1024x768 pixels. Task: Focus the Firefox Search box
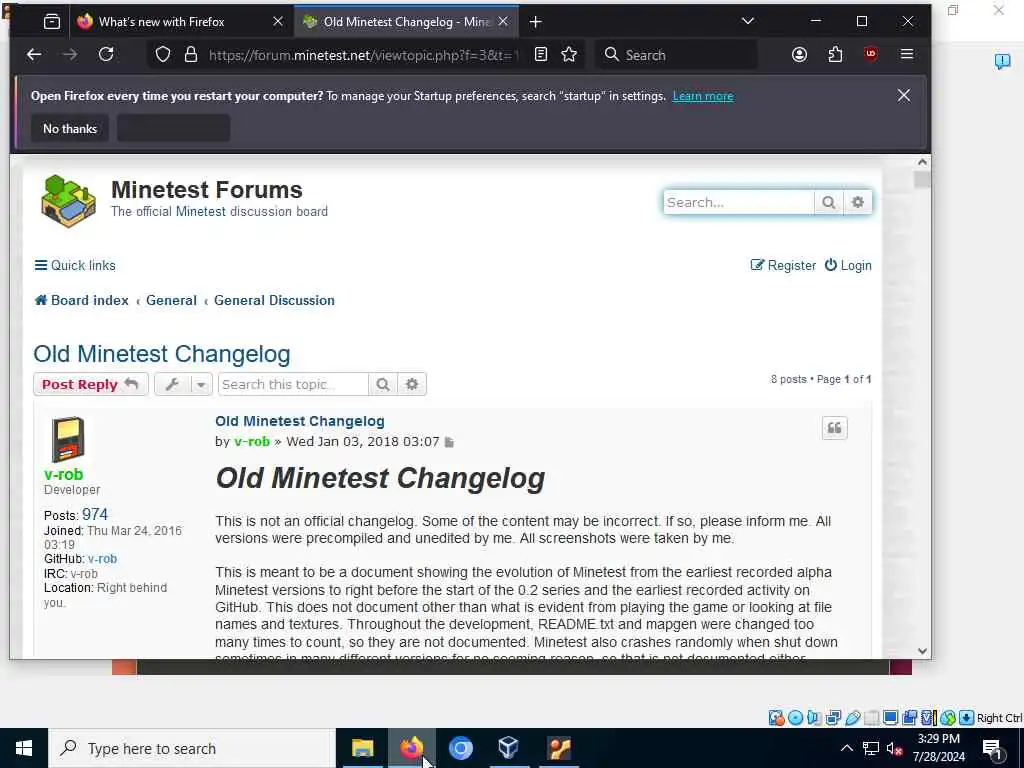(676, 55)
